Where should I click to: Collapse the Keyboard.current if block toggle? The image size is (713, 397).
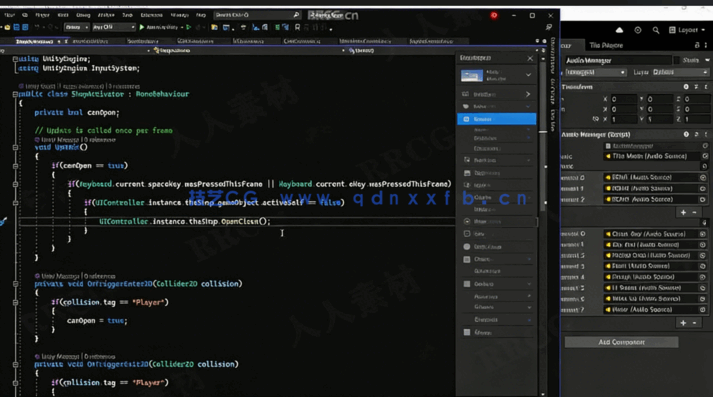[15, 184]
